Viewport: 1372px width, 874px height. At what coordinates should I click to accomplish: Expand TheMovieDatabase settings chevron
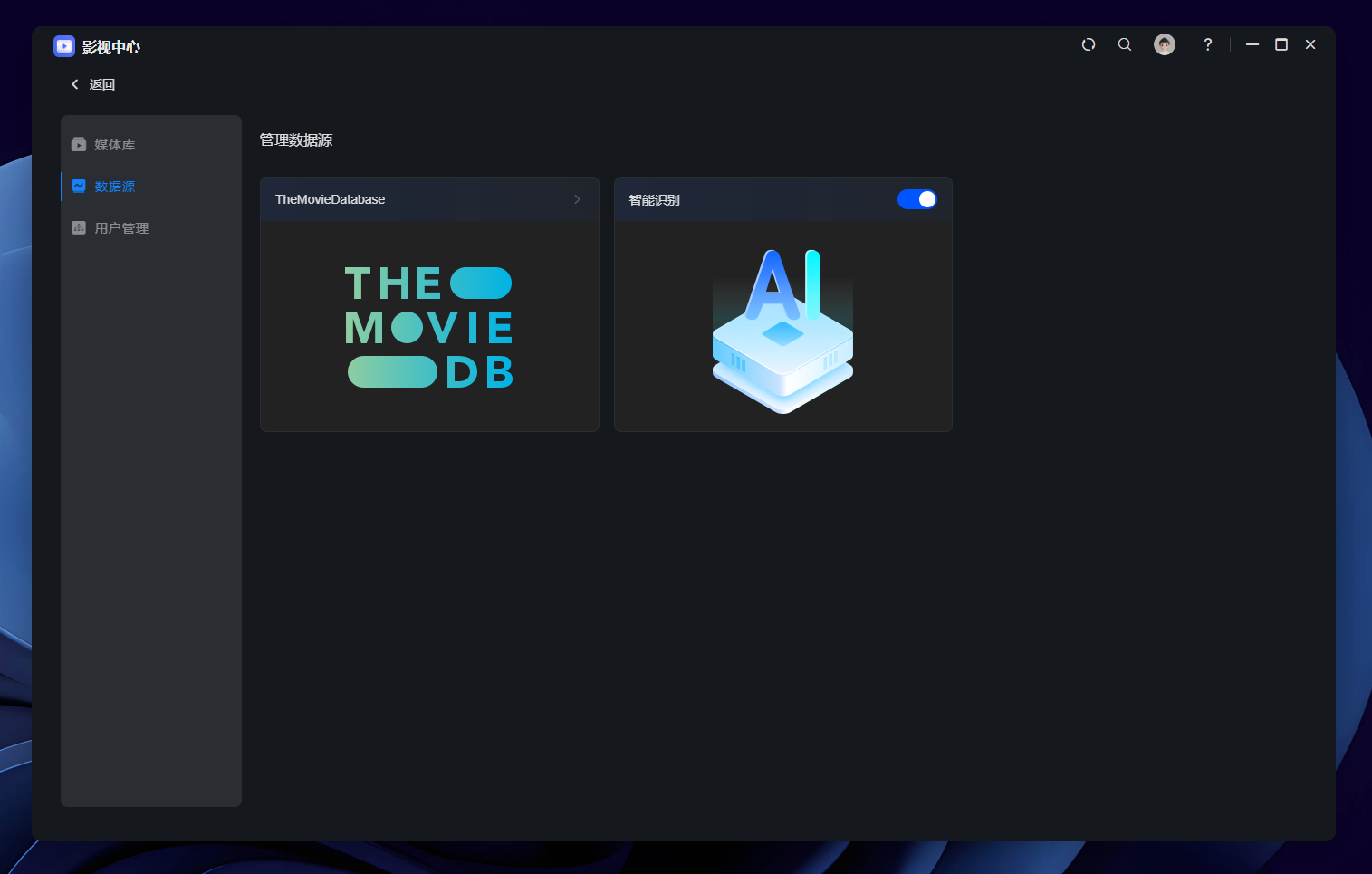(577, 199)
